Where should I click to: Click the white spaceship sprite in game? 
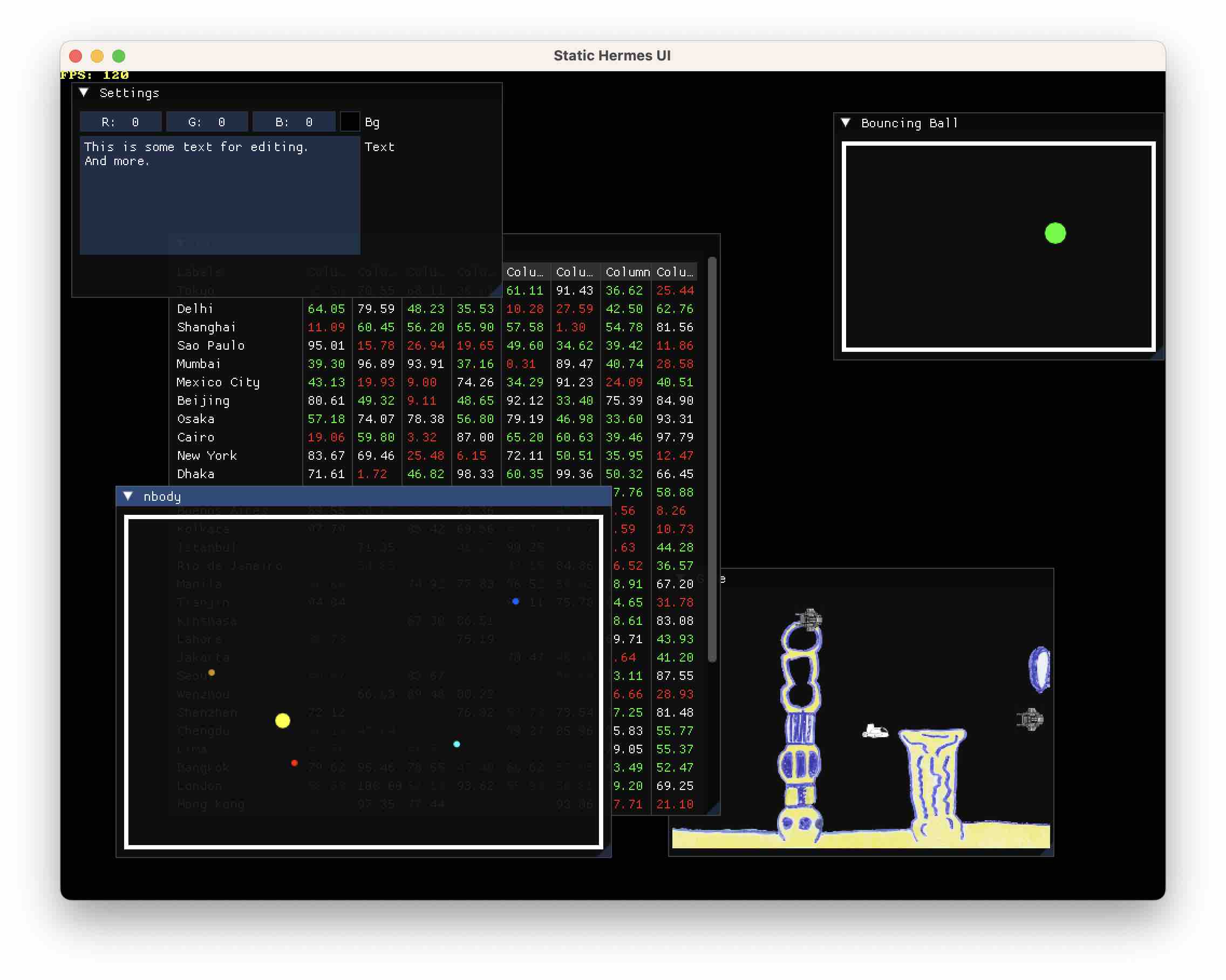click(875, 731)
